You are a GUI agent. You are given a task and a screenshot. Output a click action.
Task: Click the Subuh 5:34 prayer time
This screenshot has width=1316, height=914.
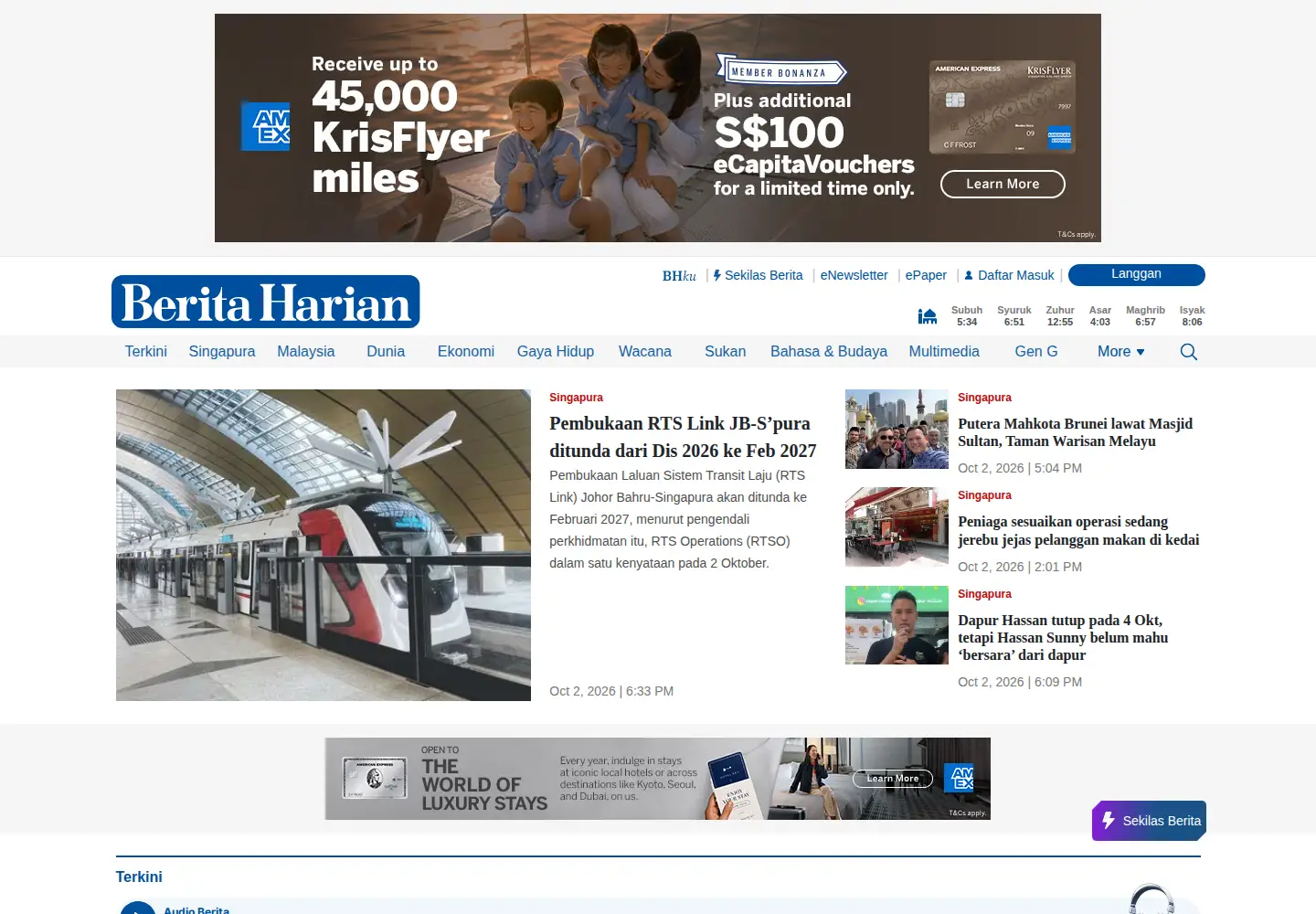[967, 316]
